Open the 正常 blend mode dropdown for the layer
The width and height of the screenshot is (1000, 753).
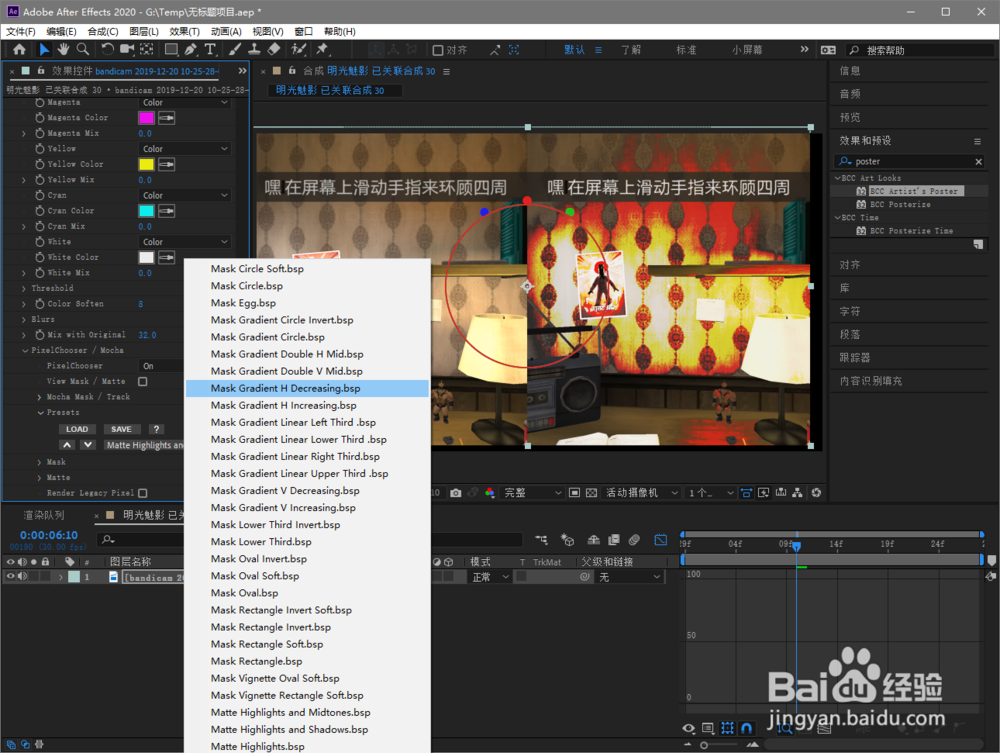[x=490, y=577]
